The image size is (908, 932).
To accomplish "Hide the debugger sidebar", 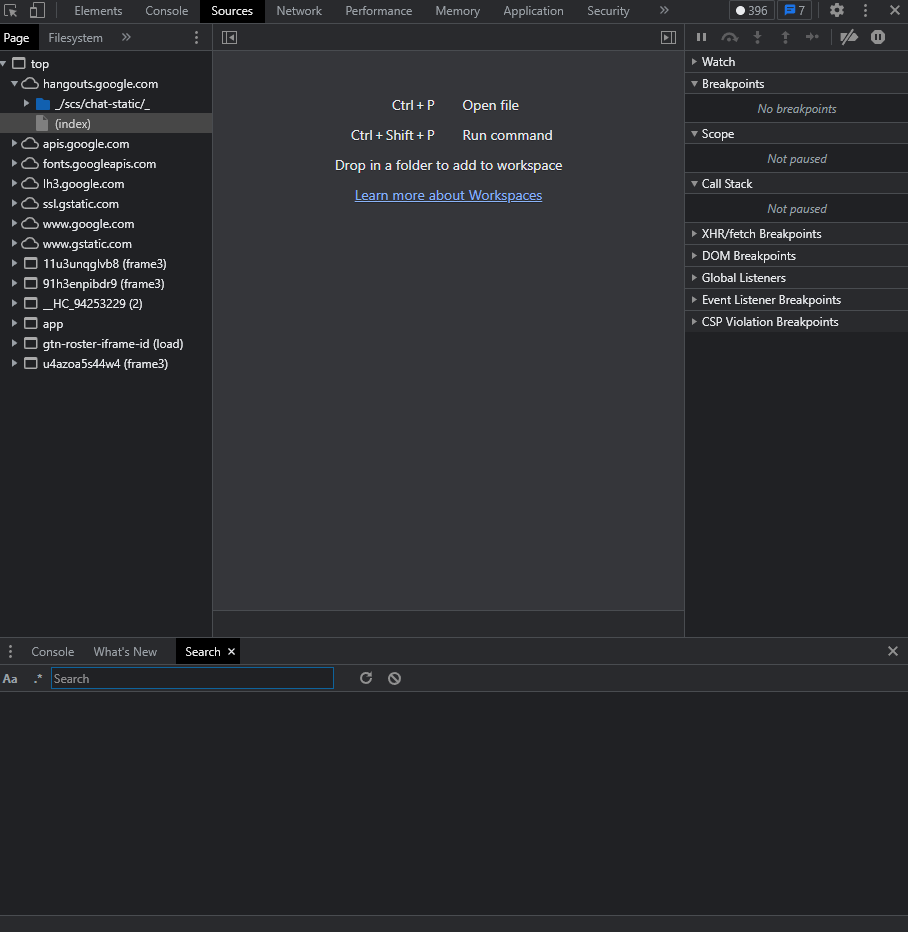I will point(669,37).
